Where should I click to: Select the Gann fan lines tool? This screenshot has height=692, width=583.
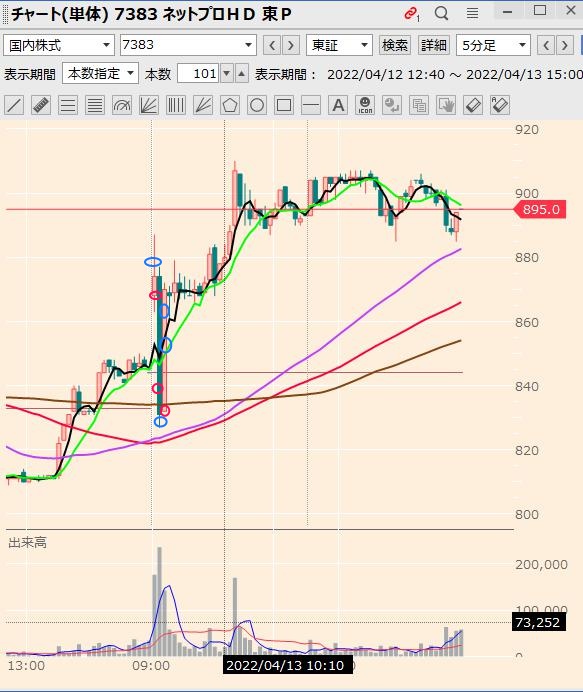click(x=203, y=105)
